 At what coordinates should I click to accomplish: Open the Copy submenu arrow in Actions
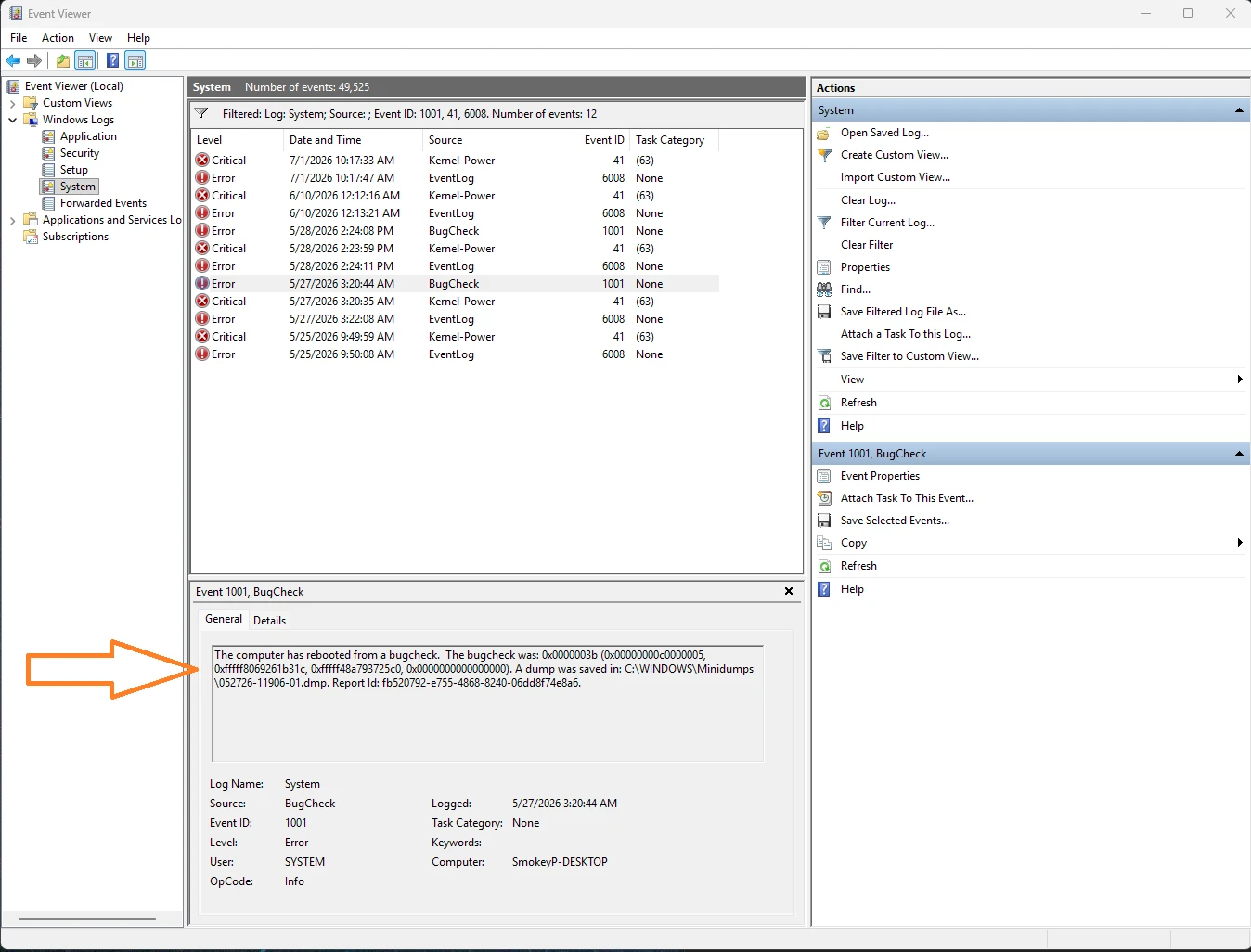(1240, 543)
